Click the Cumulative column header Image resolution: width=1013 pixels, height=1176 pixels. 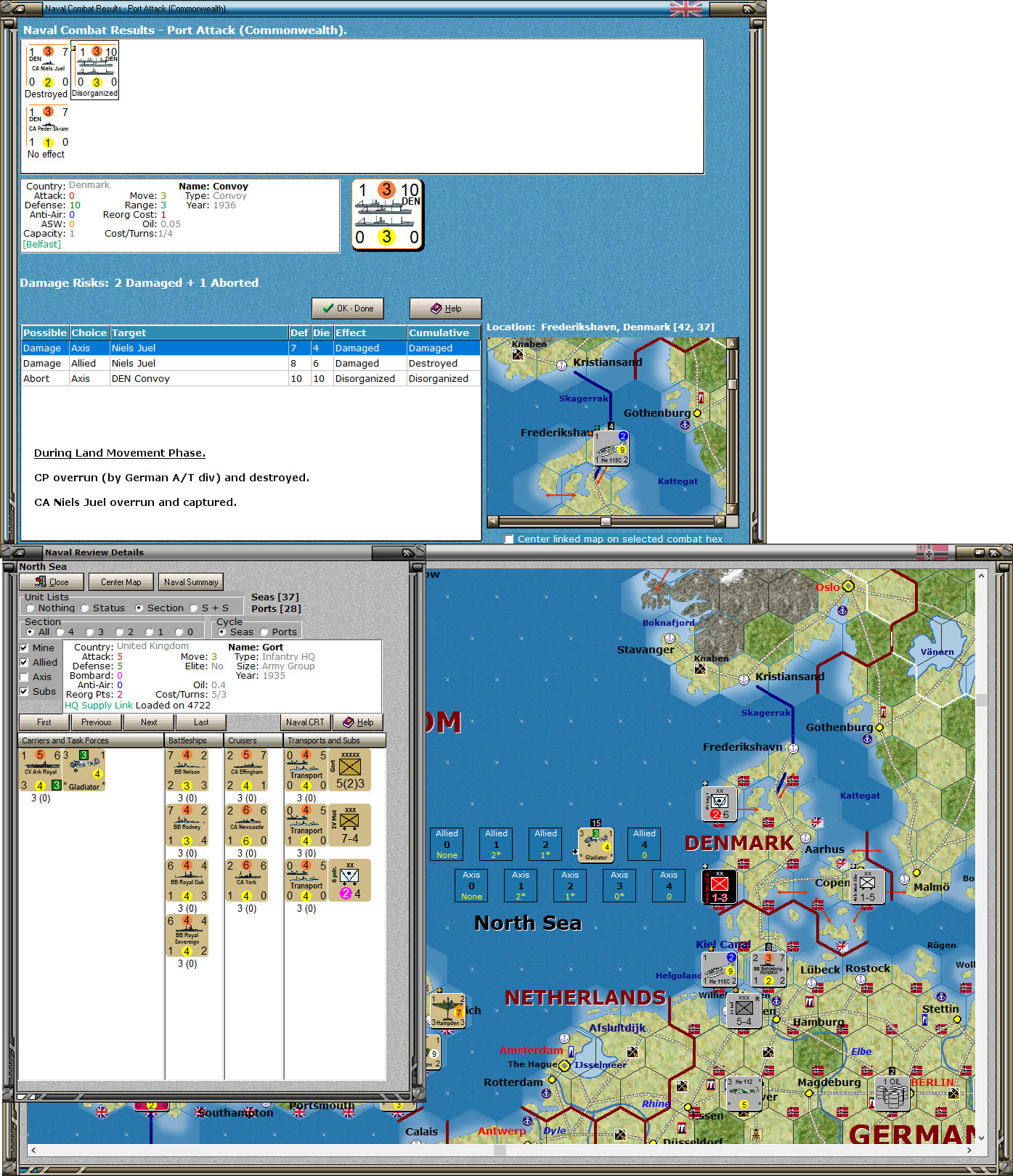[x=443, y=332]
